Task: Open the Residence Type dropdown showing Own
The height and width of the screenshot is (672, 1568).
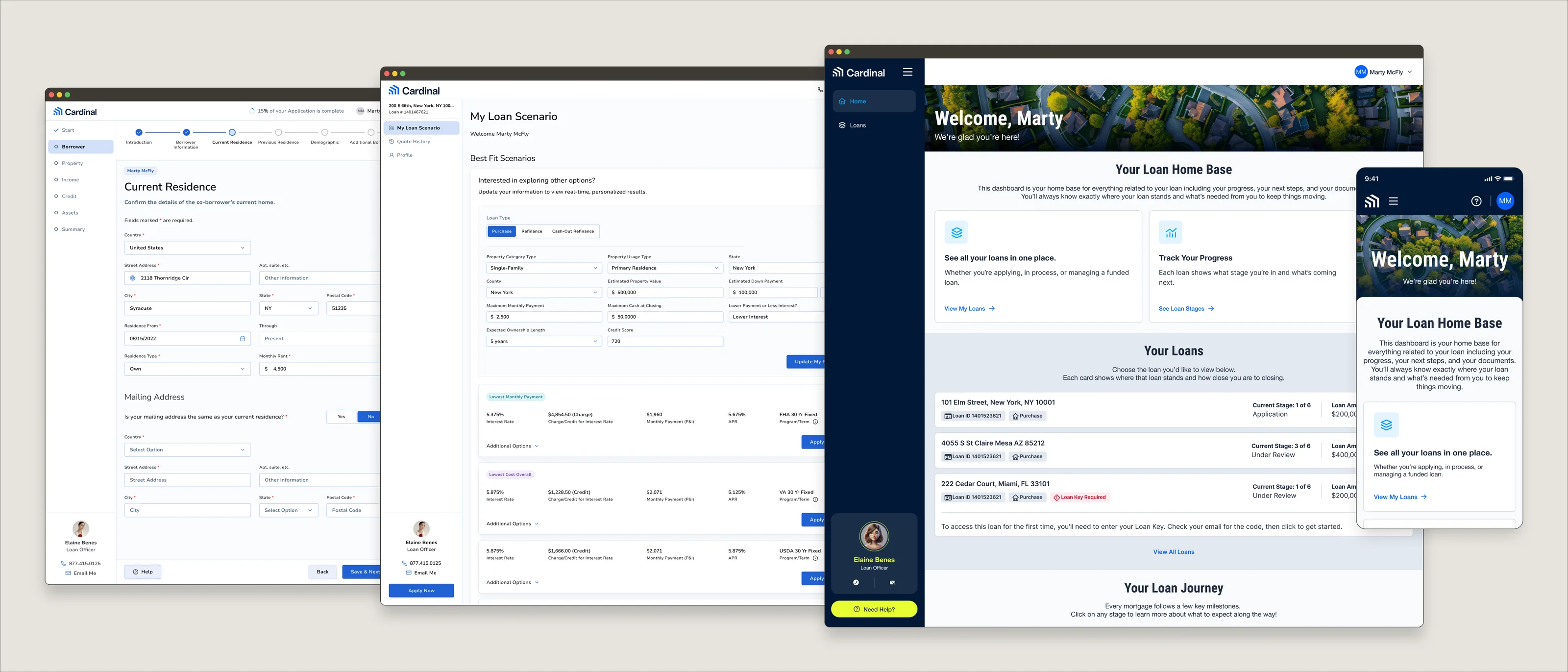Action: 188,369
